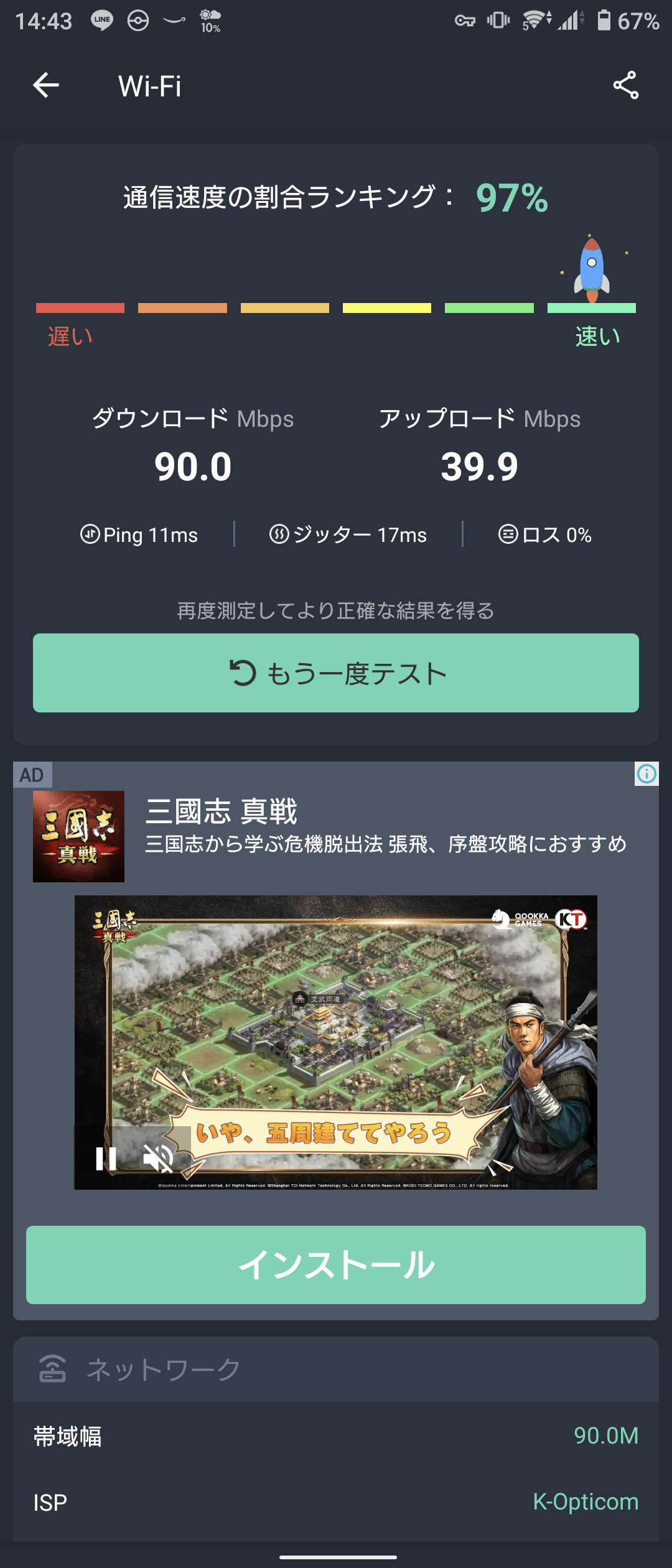Screen dimensions: 672x1568
Task: Tap the back arrow icon
Action: pos(46,85)
